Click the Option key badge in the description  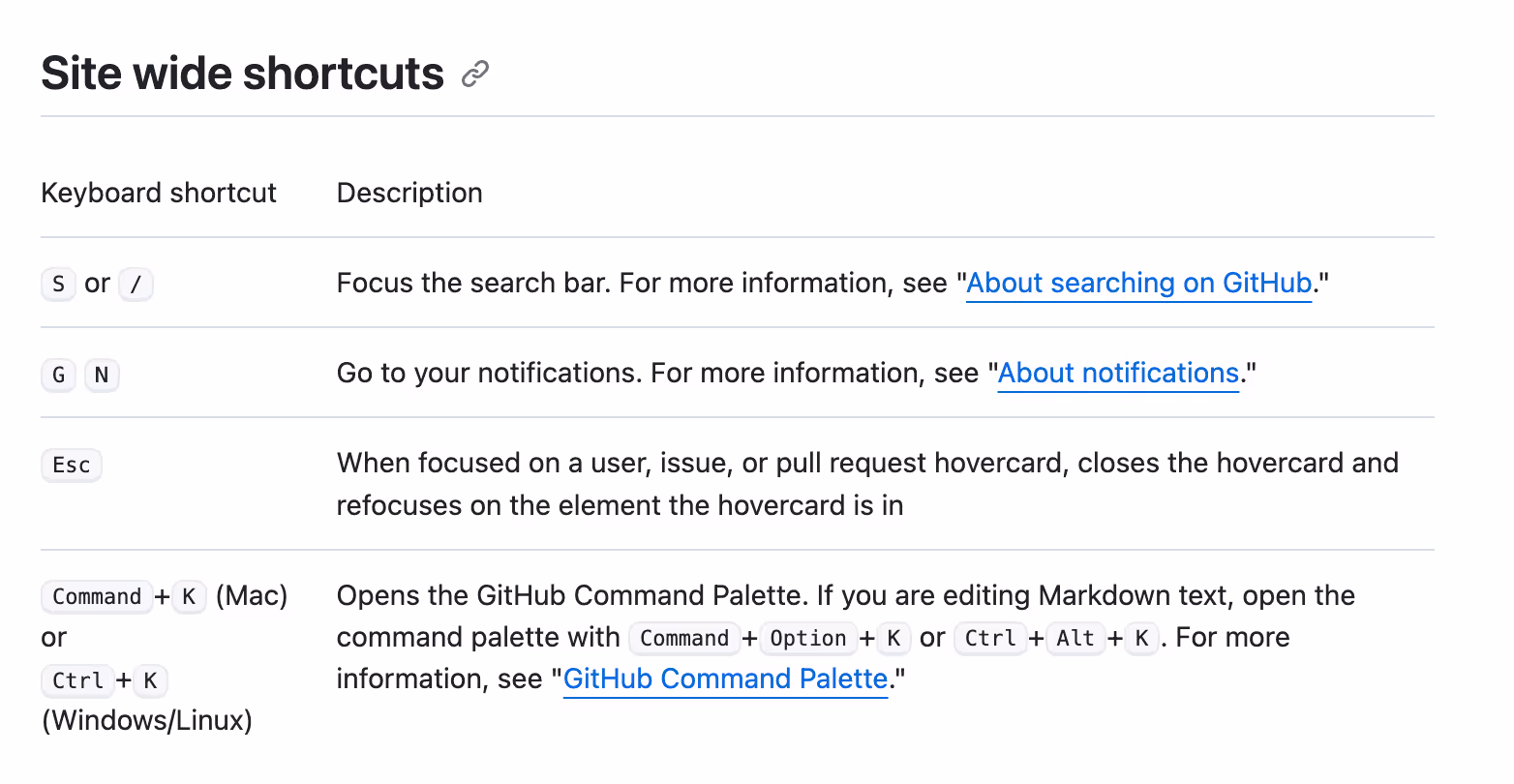tap(808, 639)
